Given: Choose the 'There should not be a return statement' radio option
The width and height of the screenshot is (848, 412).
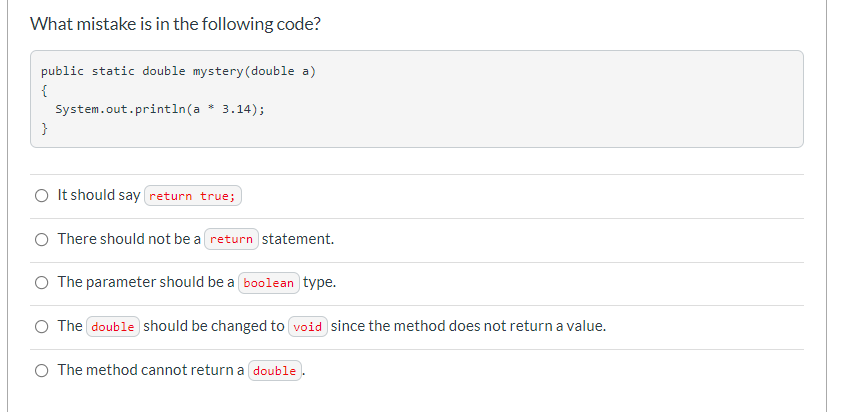Looking at the screenshot, I should (42, 240).
